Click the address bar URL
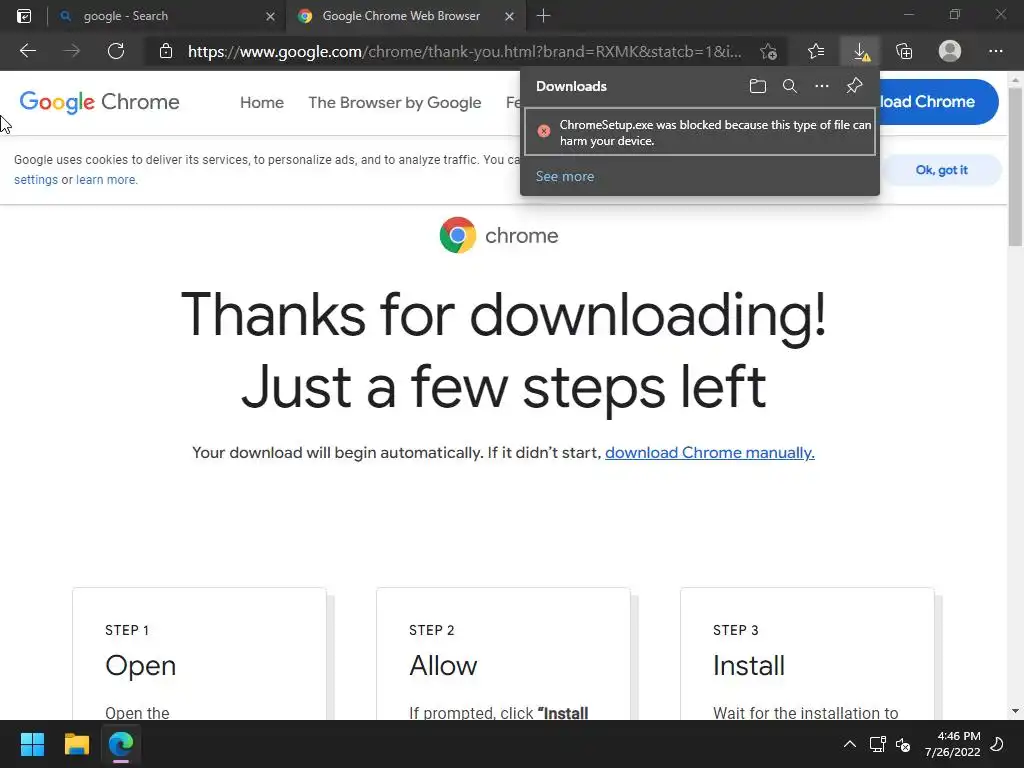1024x768 pixels. (x=464, y=51)
